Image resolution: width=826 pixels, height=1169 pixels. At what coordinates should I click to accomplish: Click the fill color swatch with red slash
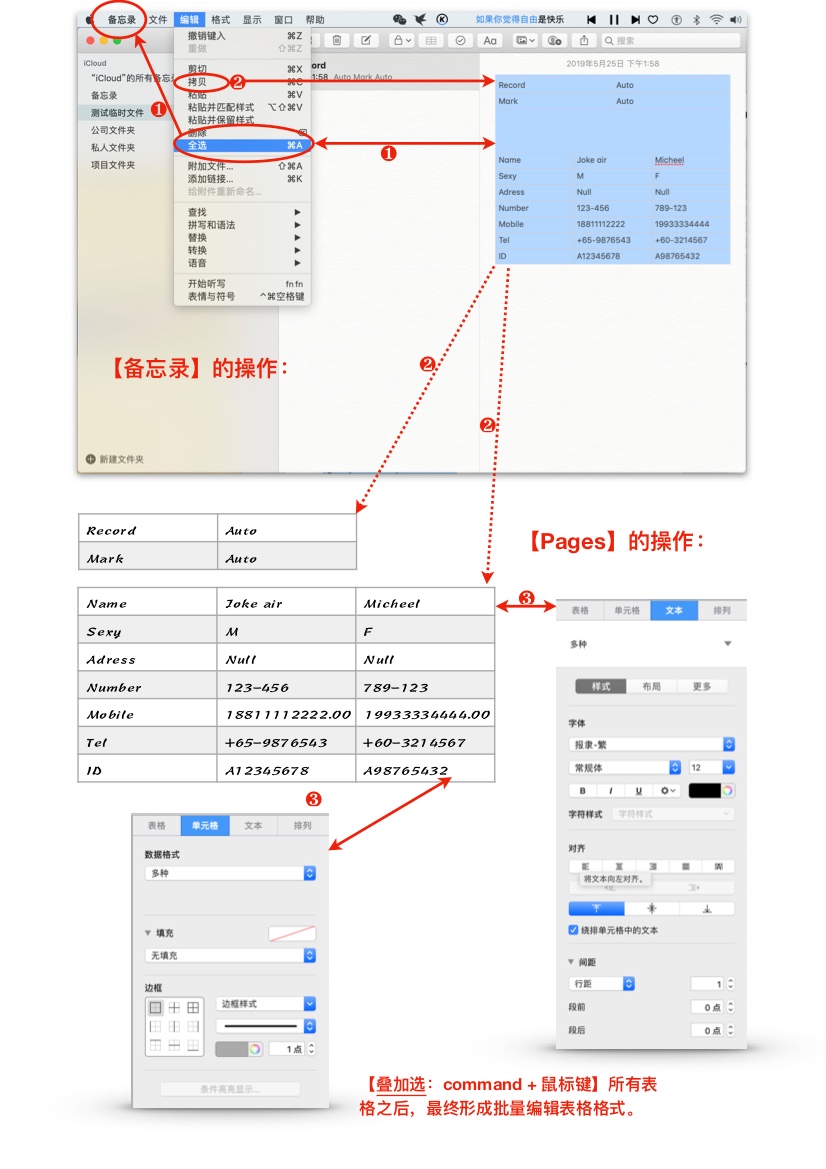291,933
